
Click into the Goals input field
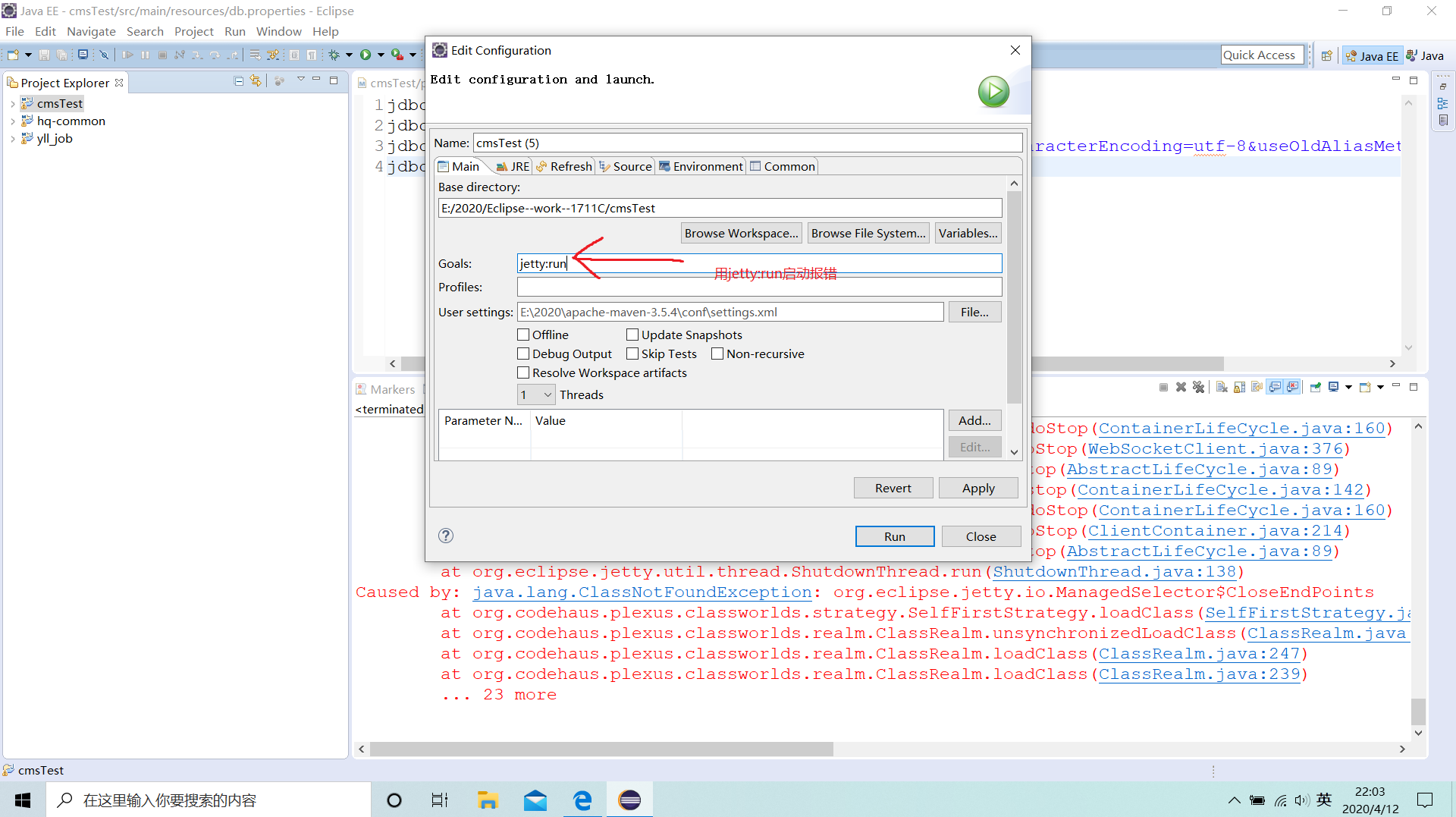coord(759,263)
